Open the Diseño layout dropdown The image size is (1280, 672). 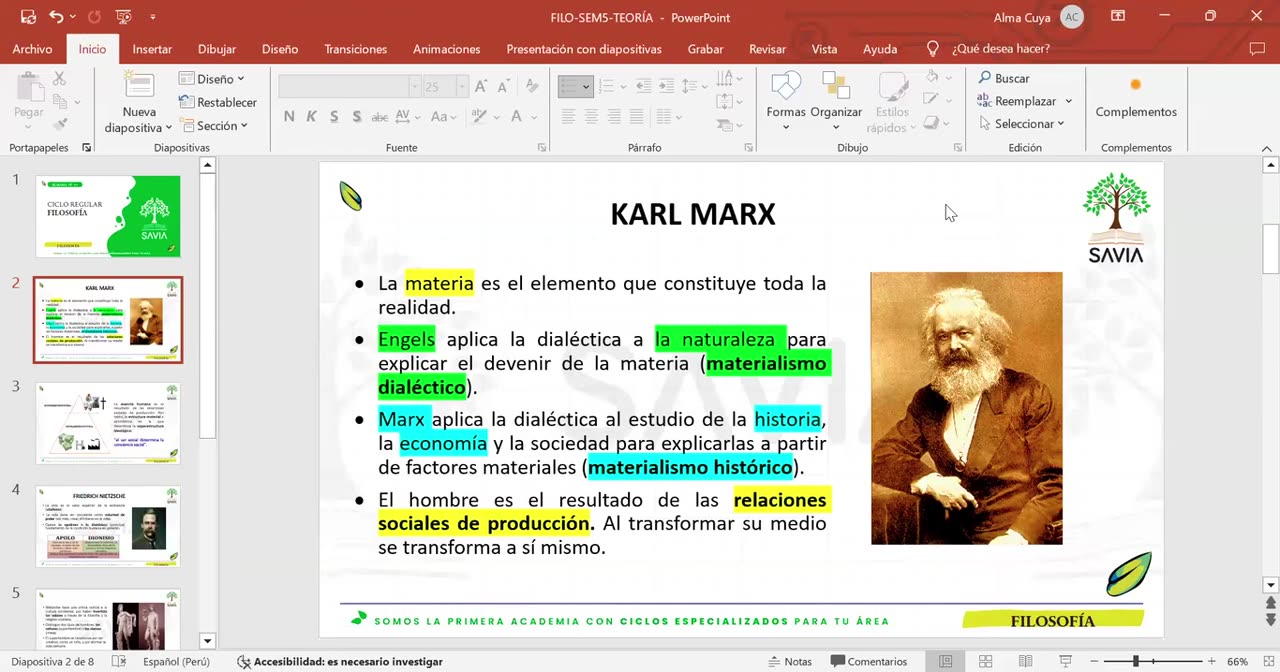pyautogui.click(x=212, y=79)
